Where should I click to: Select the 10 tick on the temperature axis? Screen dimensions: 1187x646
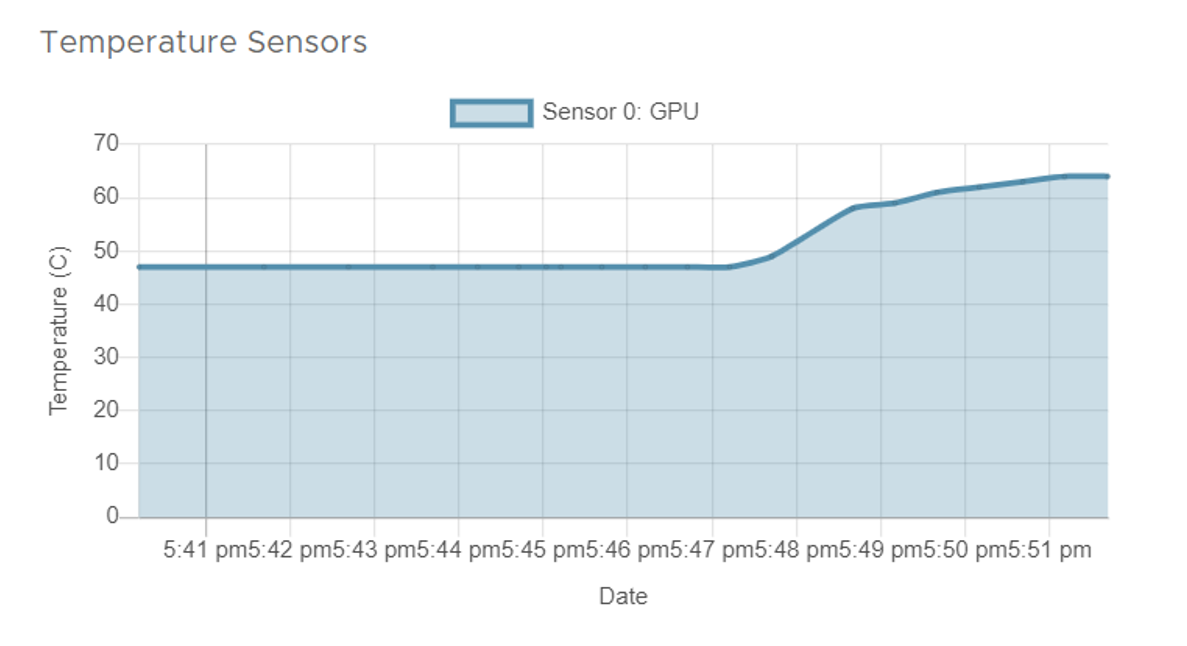104,464
